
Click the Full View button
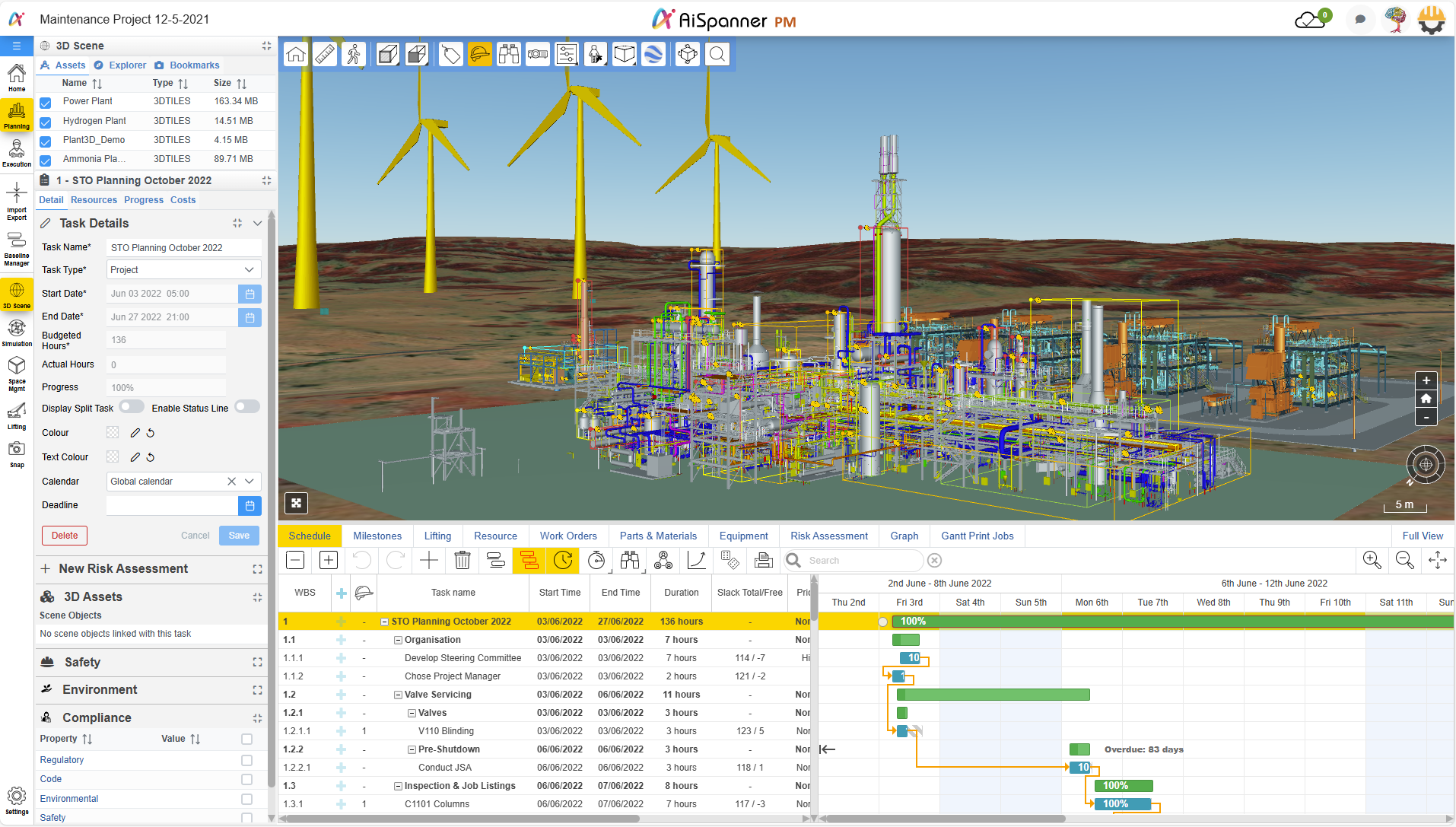[x=1422, y=536]
